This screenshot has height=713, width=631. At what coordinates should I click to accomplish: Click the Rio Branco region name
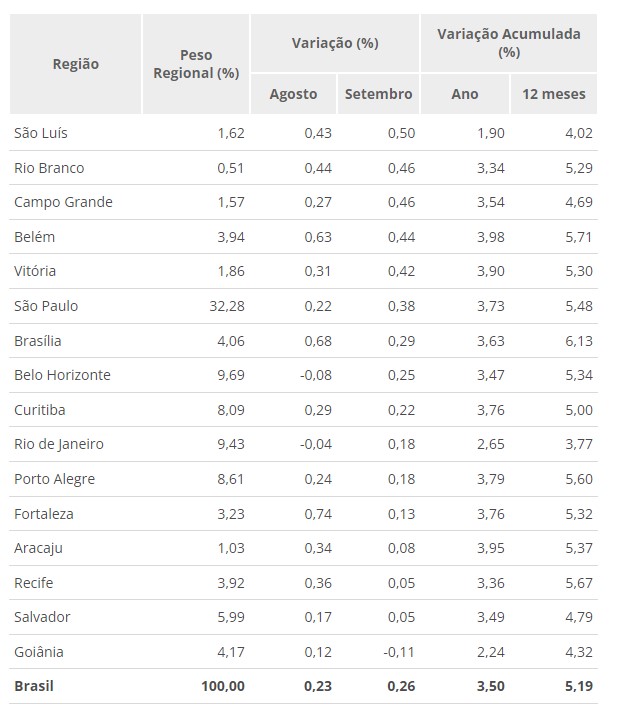[49, 167]
